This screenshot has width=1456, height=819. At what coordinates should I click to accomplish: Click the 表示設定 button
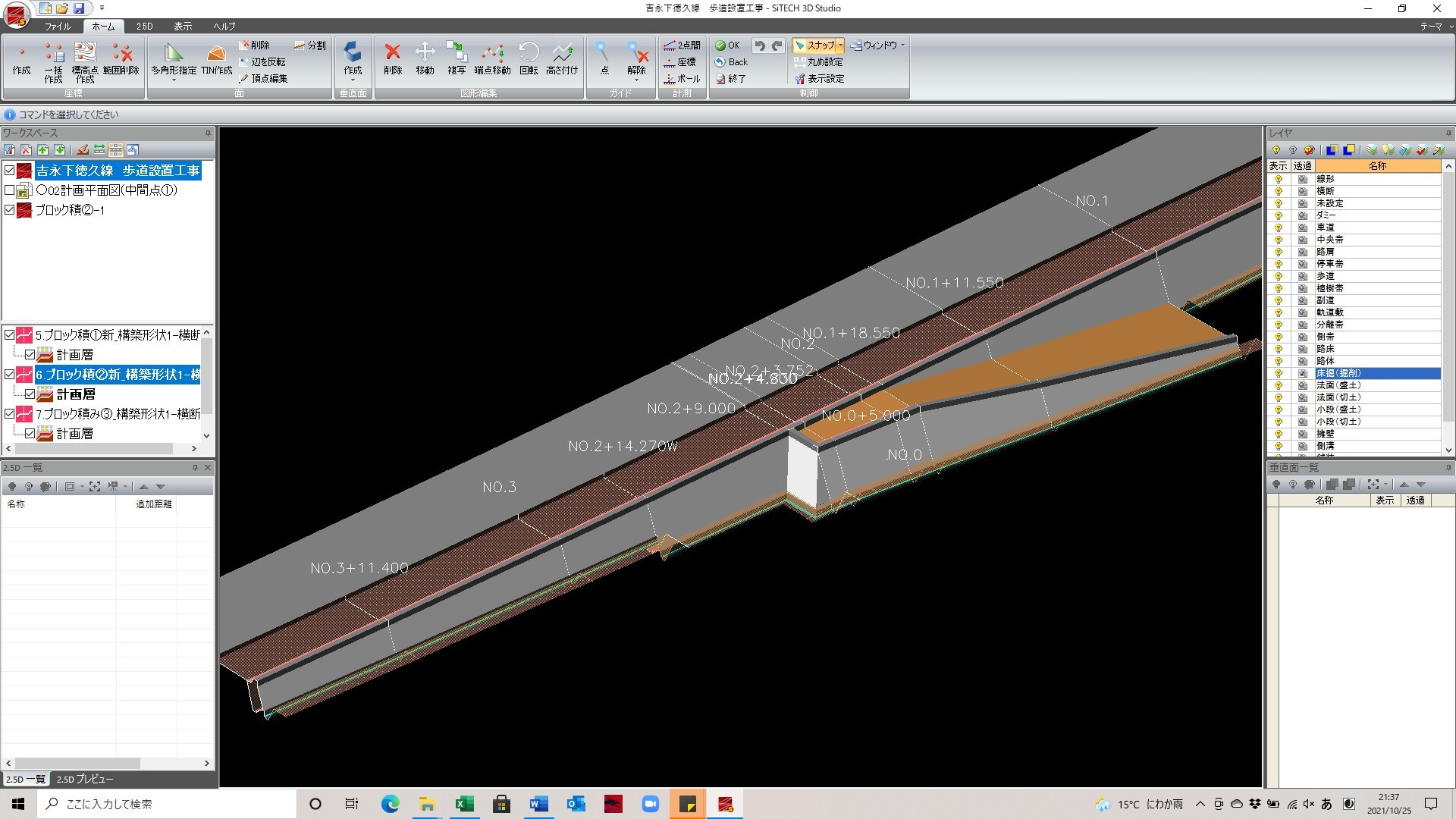click(819, 79)
